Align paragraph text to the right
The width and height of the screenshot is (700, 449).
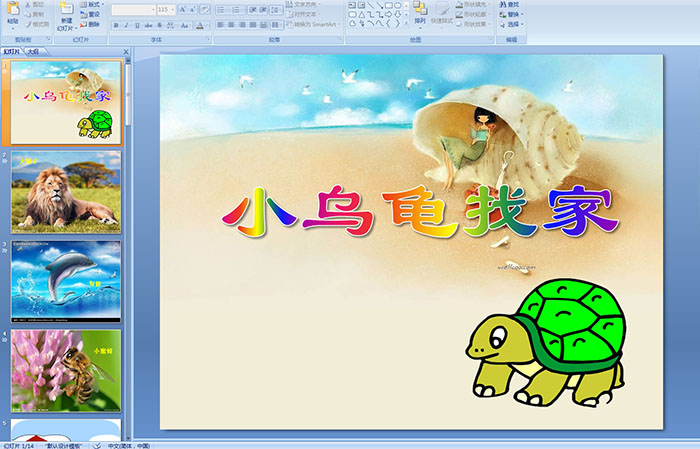click(242, 25)
